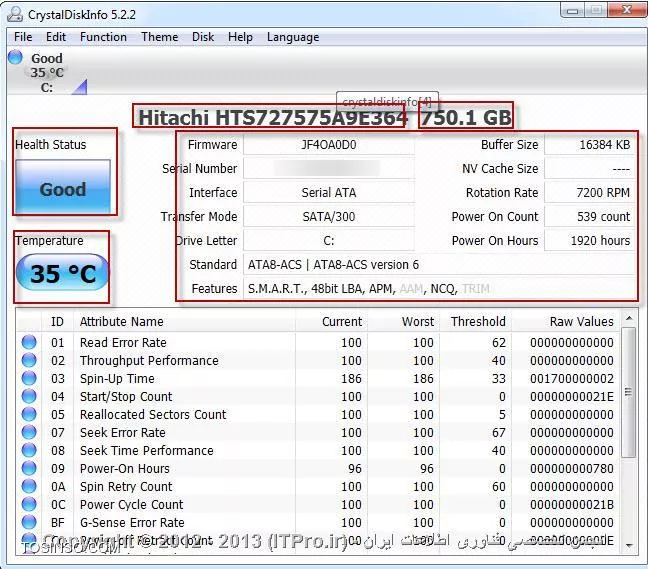This screenshot has width=648, height=569.
Task: Click the Seek Error Rate status orb
Action: (29, 432)
